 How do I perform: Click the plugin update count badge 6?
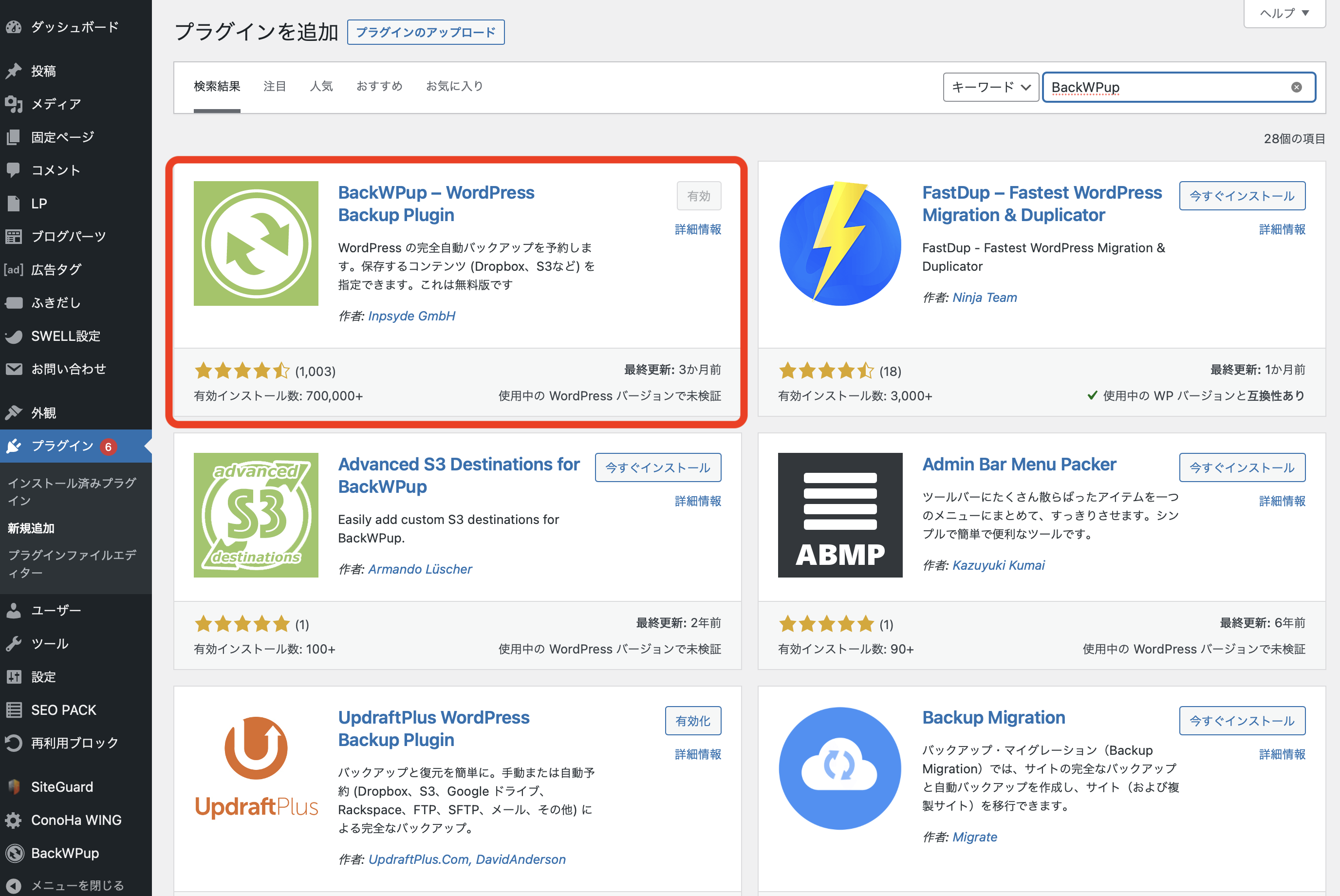click(x=108, y=447)
